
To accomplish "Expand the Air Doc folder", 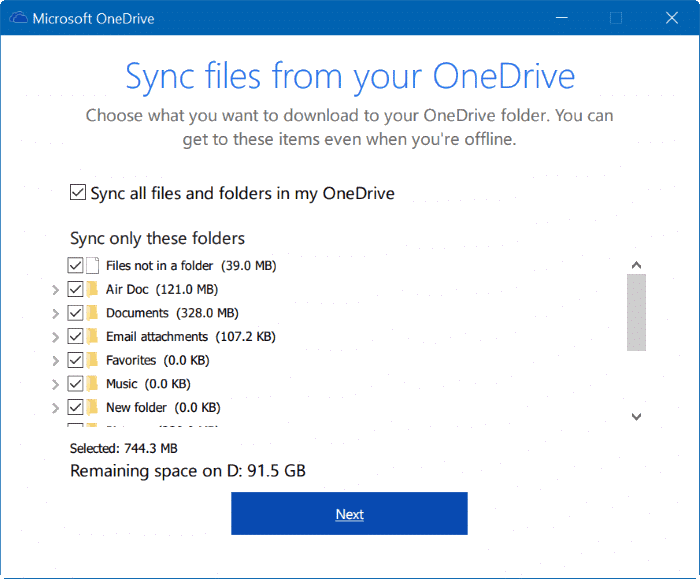I will coord(55,290).
